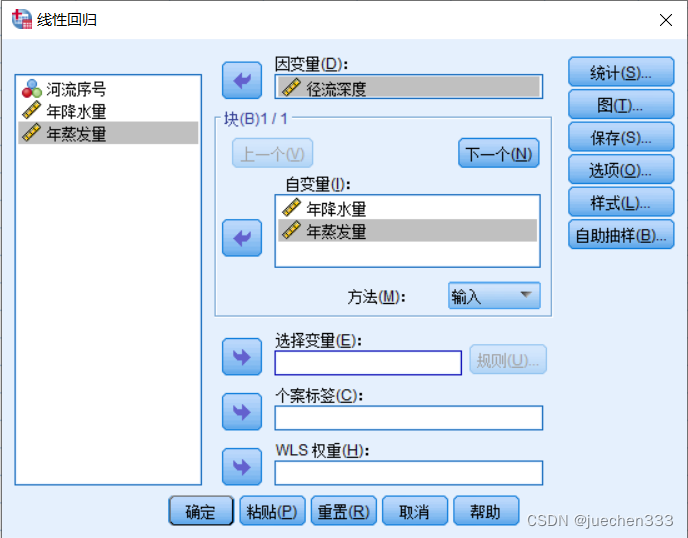
Task: Select 年蒸发量 in the 自变量 list
Action: (408, 230)
